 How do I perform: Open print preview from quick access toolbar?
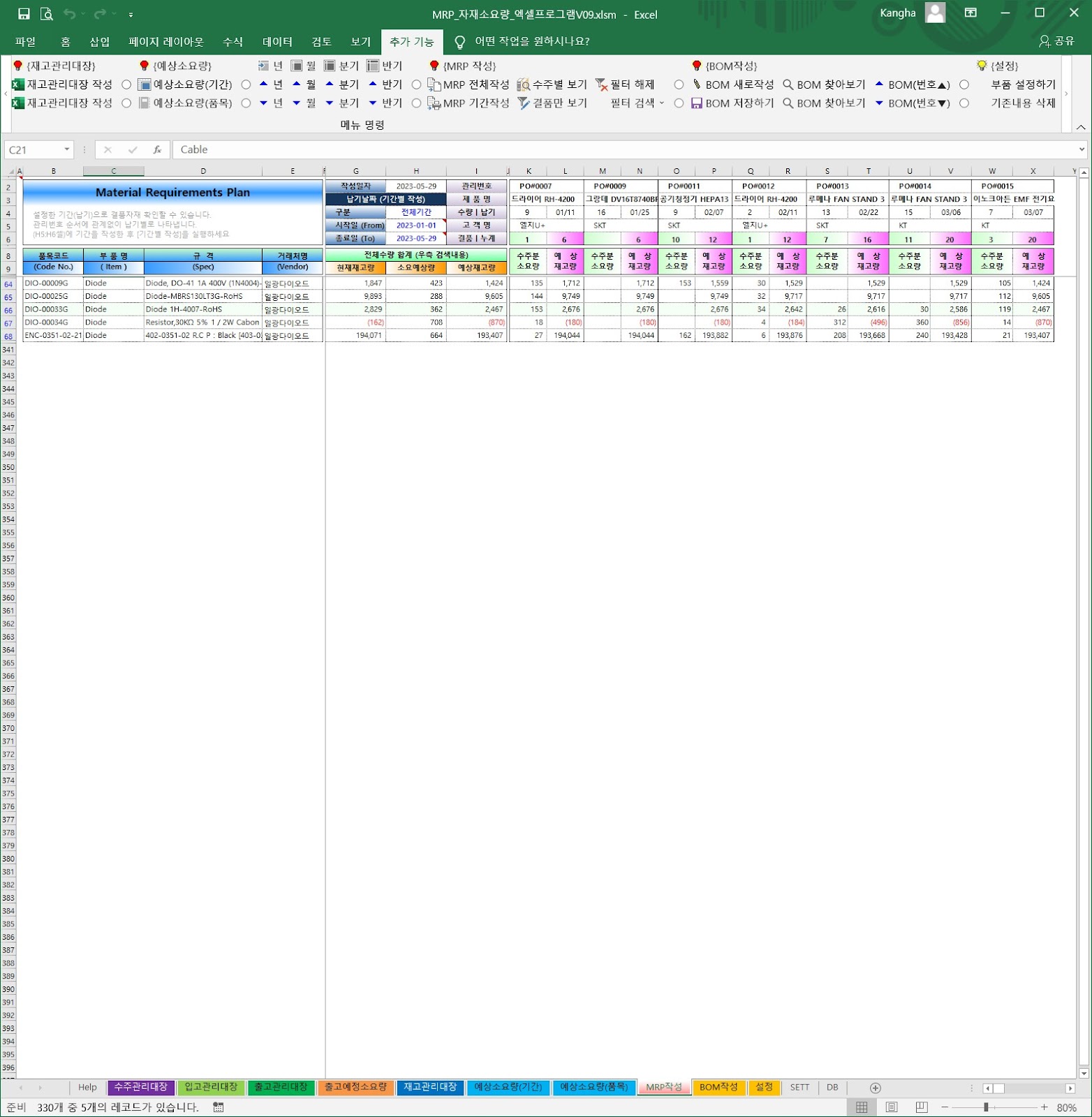pos(46,14)
